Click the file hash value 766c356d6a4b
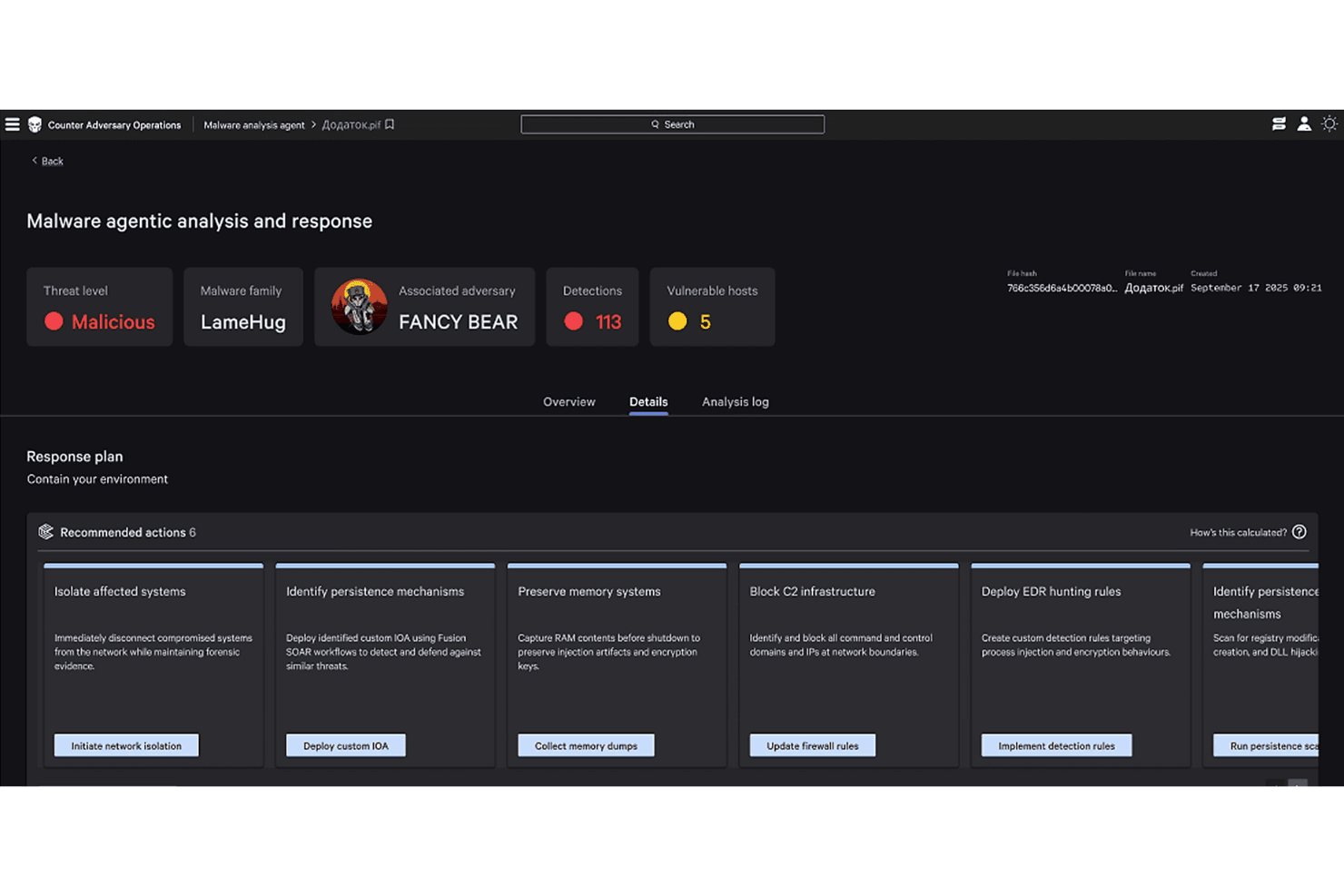The image size is (1344, 896). (1062, 288)
